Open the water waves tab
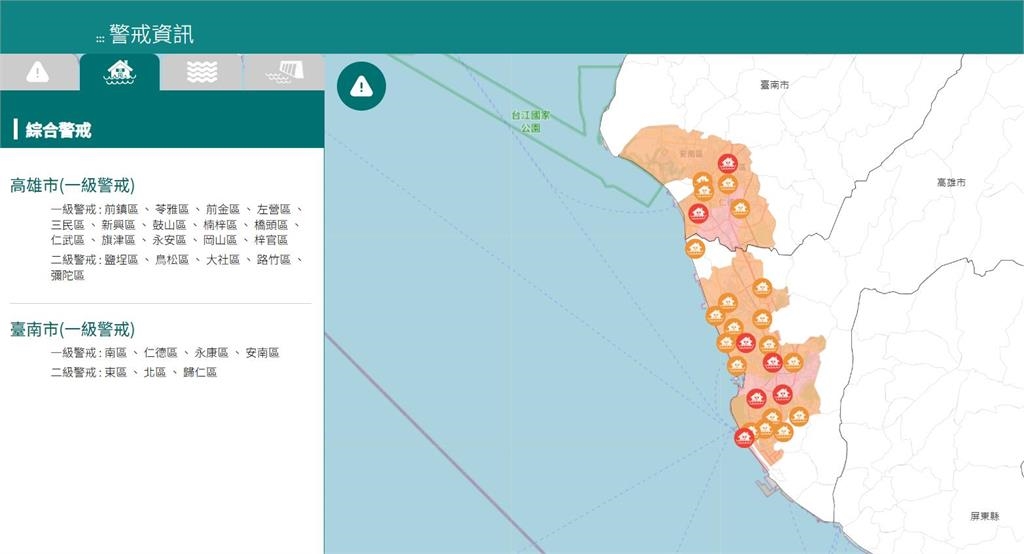Image resolution: width=1024 pixels, height=554 pixels. [202, 73]
